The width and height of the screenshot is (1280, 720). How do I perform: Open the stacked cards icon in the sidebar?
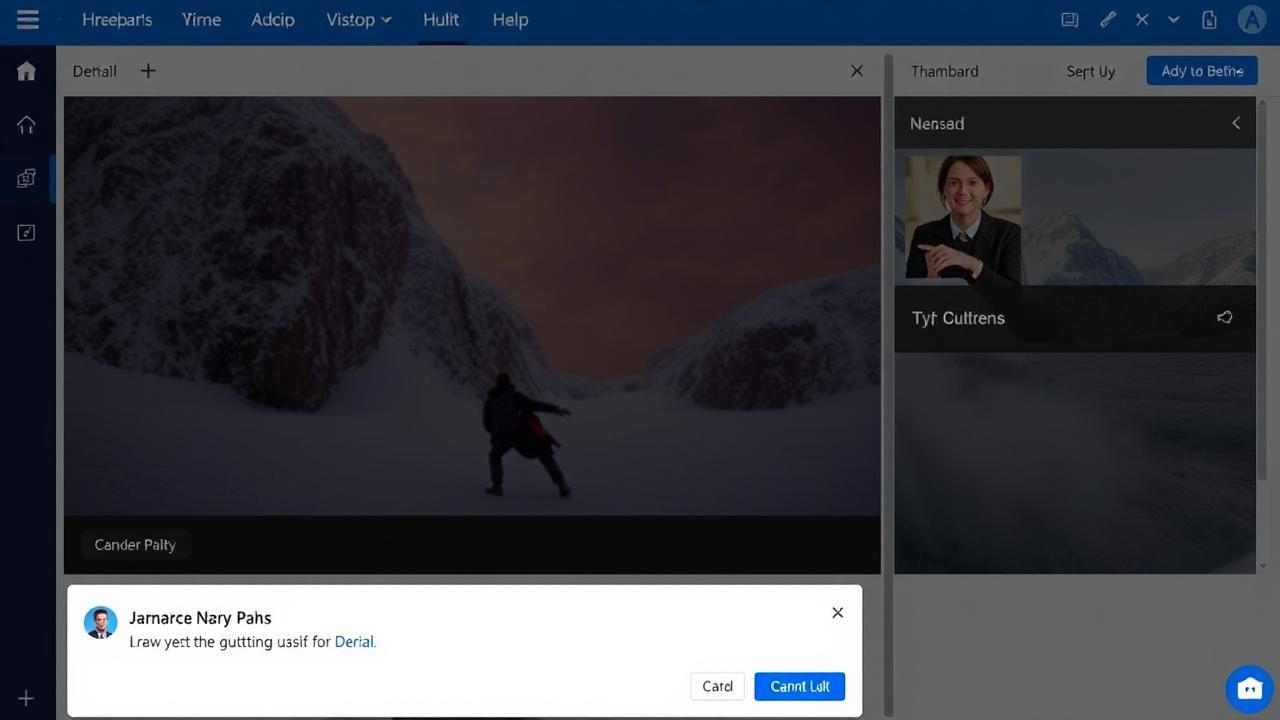(x=27, y=178)
